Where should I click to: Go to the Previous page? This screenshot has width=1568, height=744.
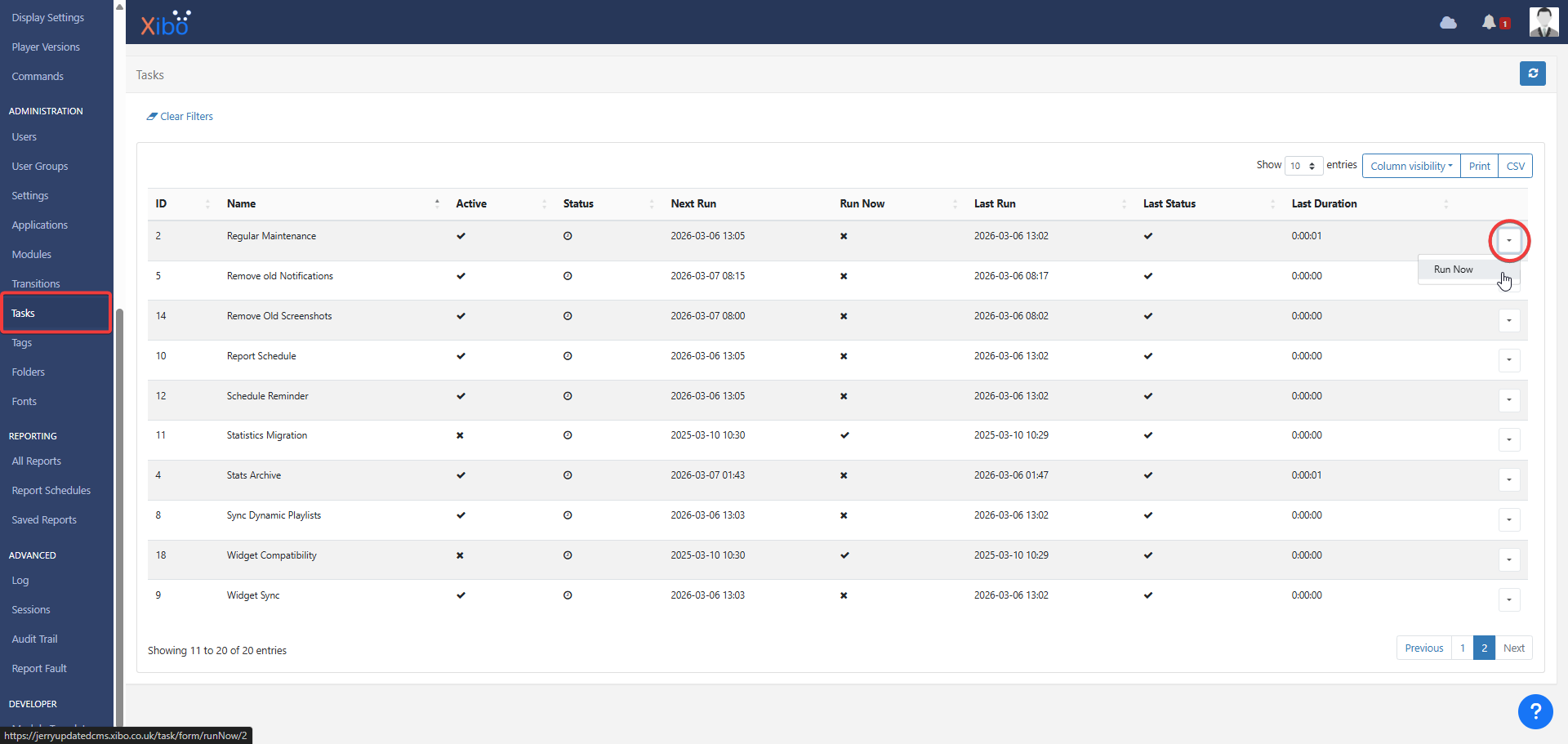click(1423, 648)
